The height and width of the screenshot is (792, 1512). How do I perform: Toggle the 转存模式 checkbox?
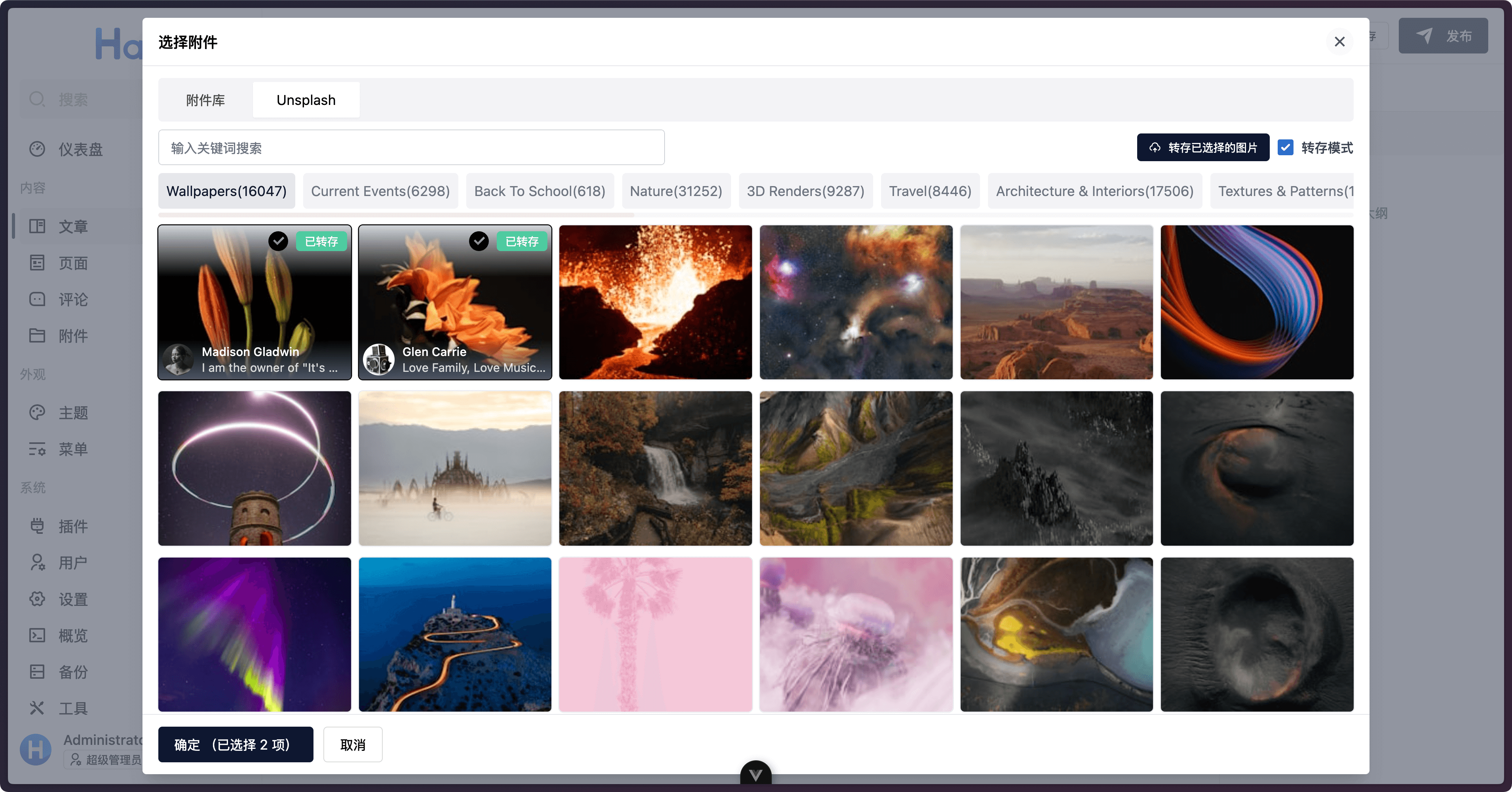1285,147
